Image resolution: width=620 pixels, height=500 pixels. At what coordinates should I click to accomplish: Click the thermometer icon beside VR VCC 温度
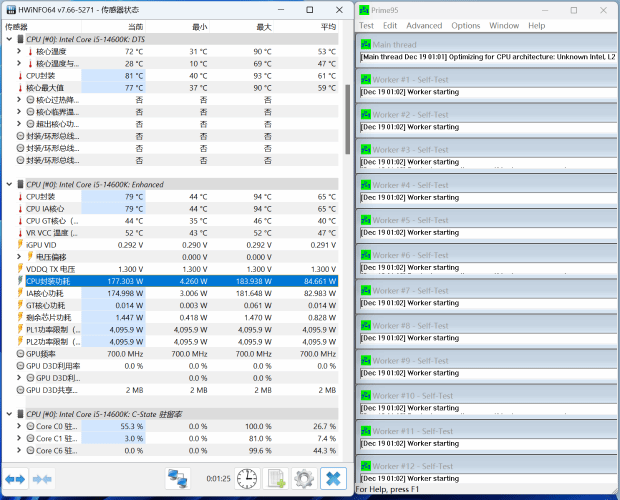point(20,233)
